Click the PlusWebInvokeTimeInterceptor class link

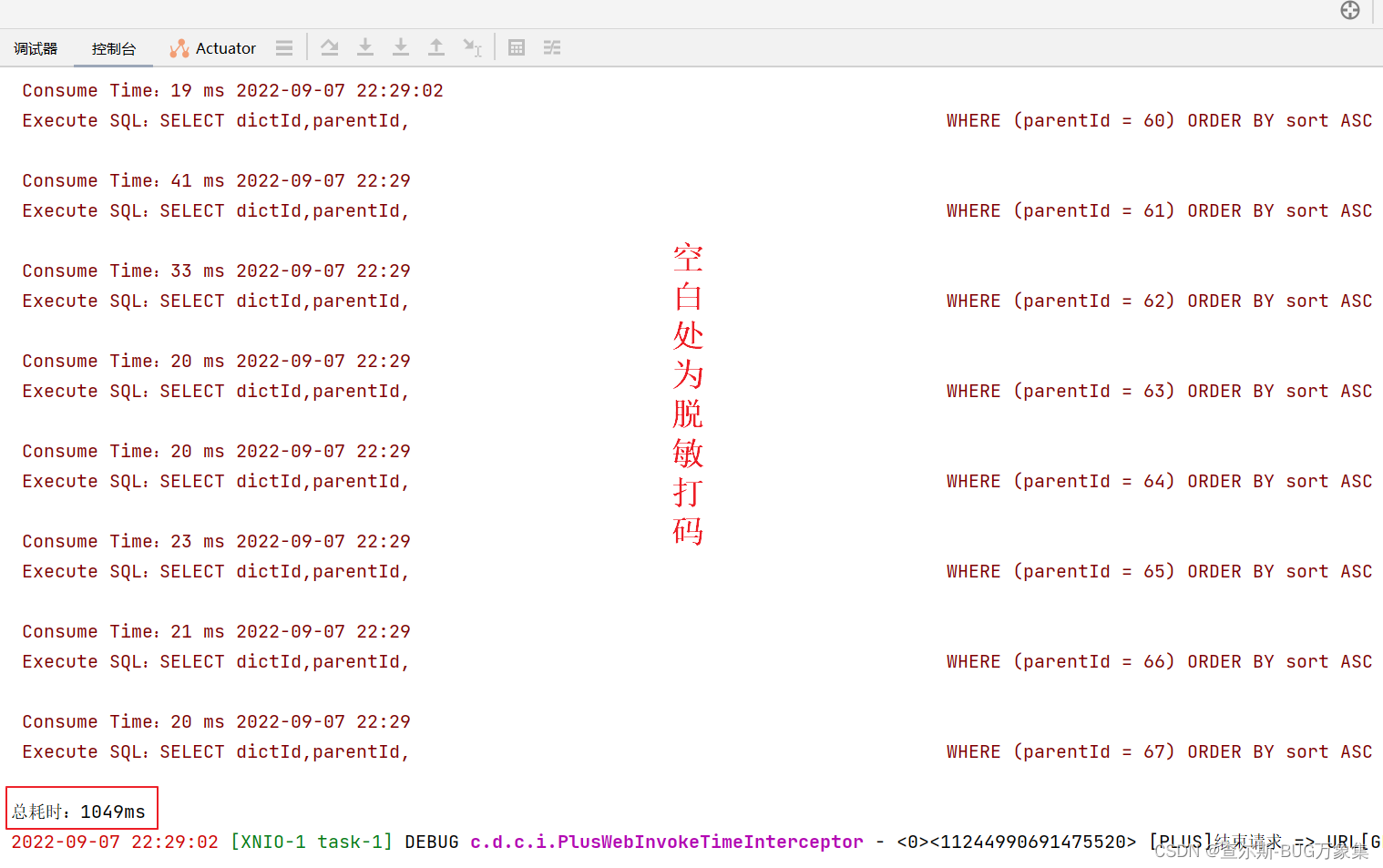click(666, 842)
